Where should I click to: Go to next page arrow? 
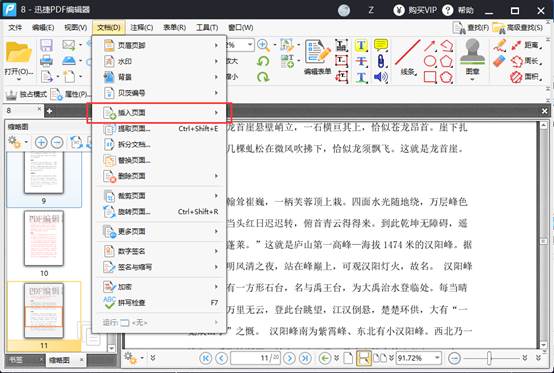289,358
